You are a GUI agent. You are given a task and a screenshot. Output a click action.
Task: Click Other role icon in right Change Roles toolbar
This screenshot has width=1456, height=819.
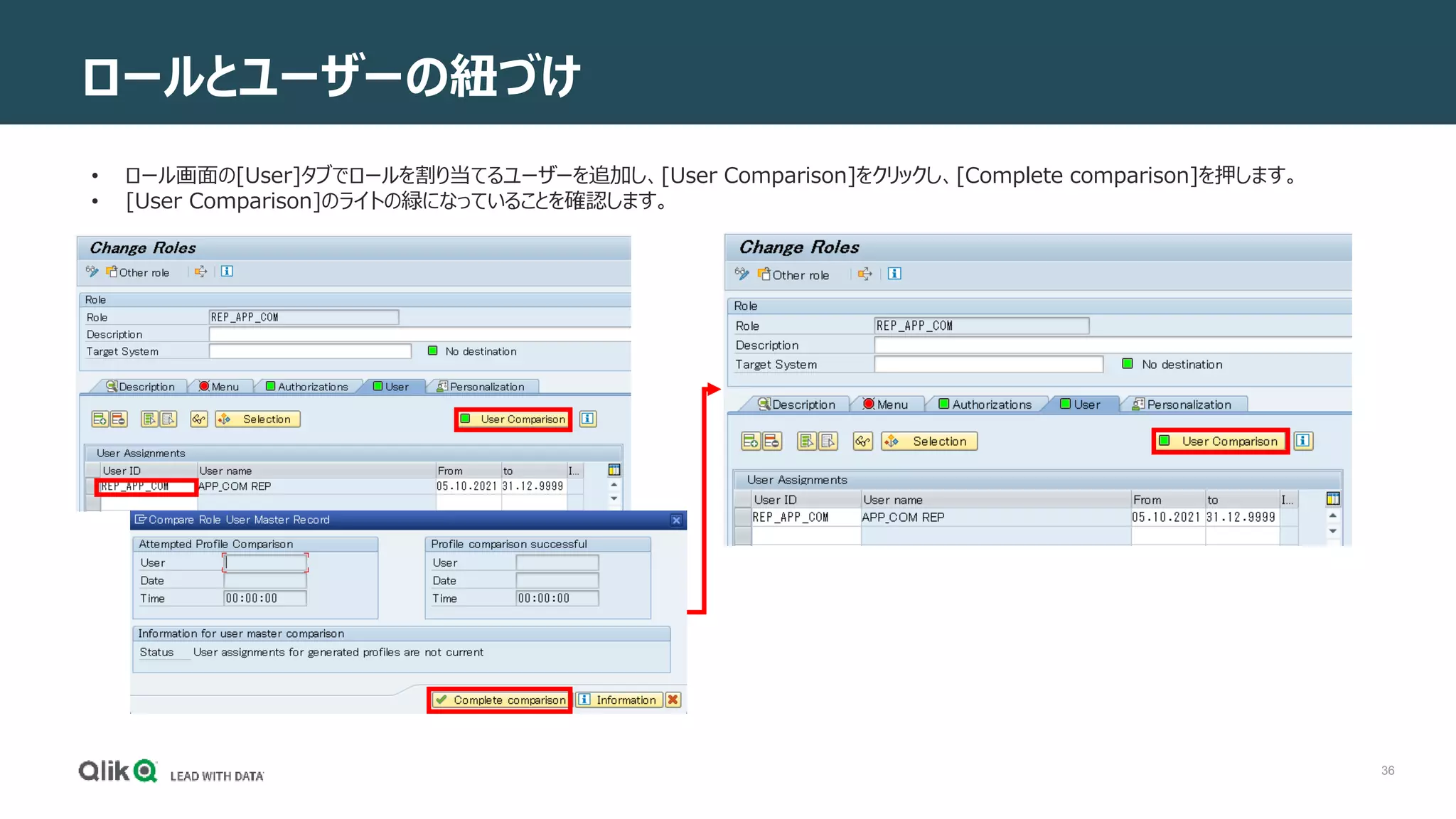[764, 274]
